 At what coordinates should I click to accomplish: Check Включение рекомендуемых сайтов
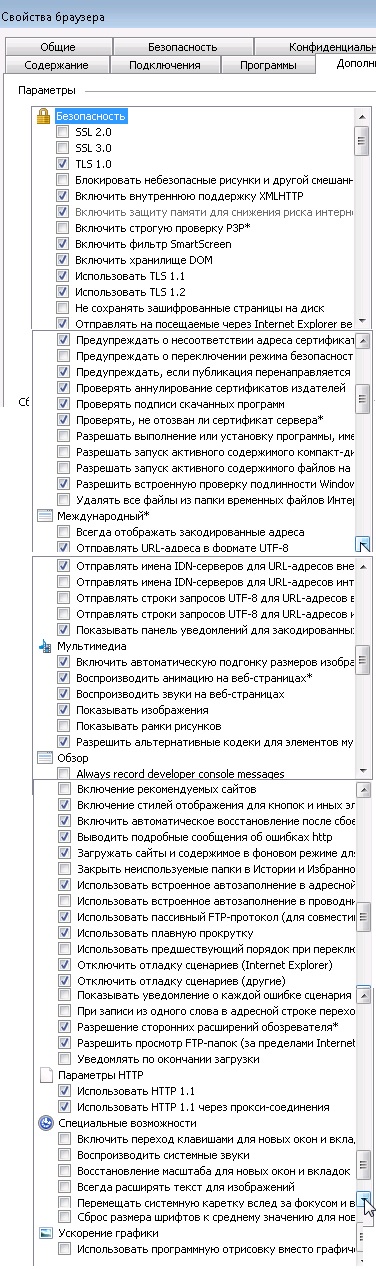click(x=64, y=789)
